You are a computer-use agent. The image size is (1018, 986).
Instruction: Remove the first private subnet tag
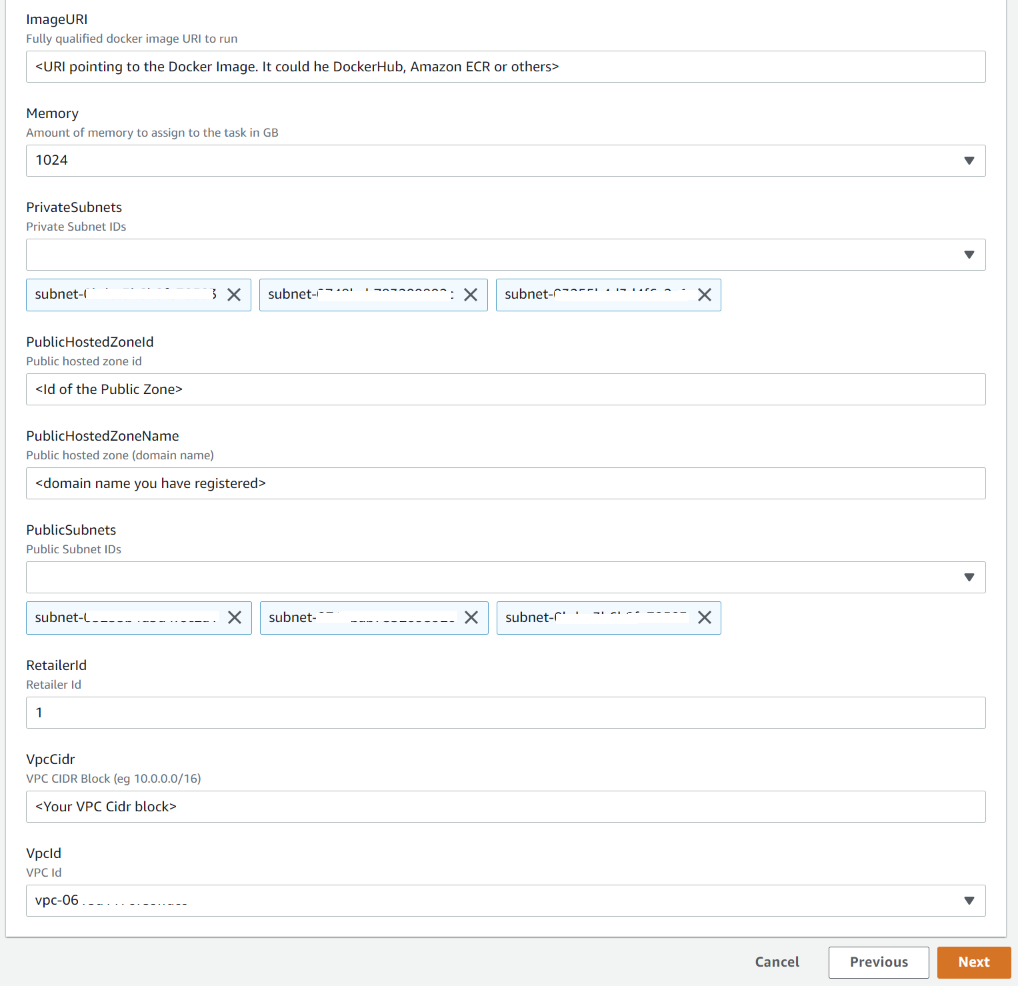coord(234,295)
